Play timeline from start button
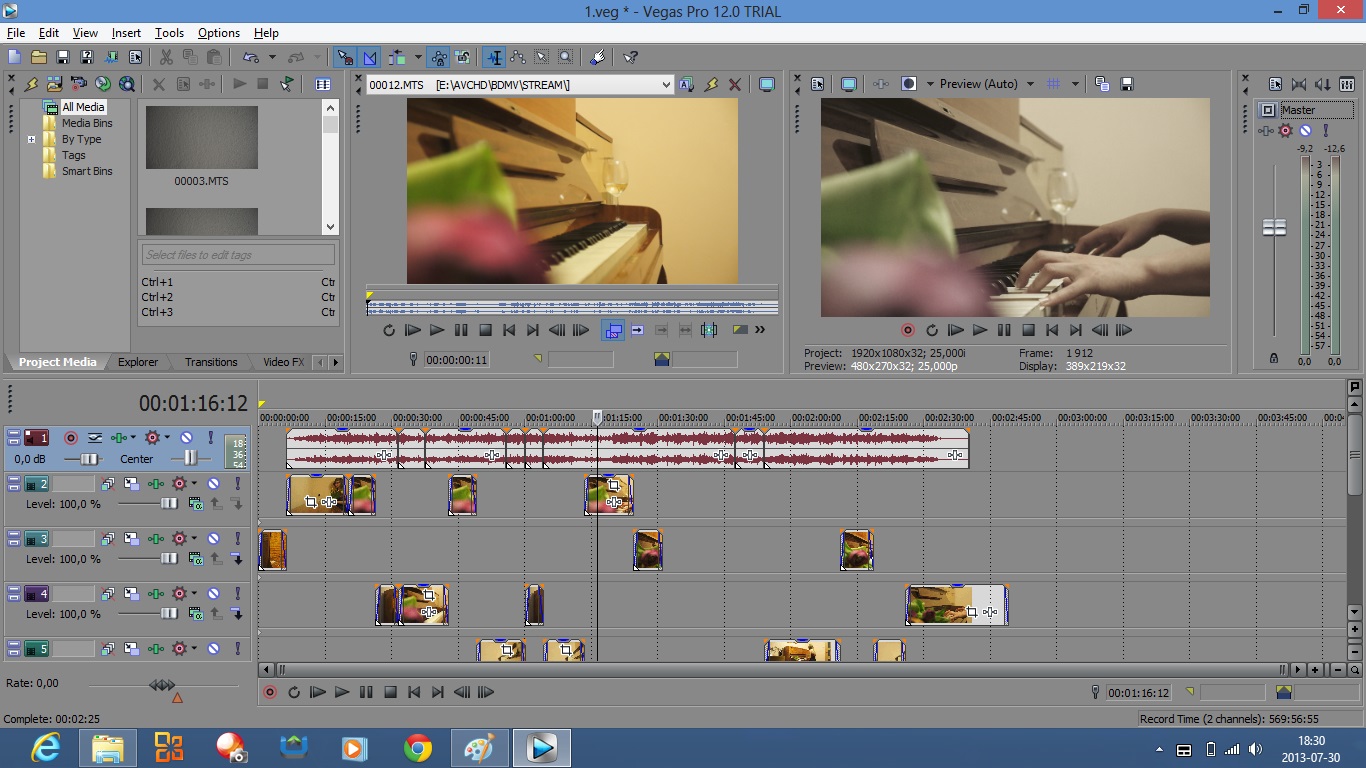 tap(317, 692)
